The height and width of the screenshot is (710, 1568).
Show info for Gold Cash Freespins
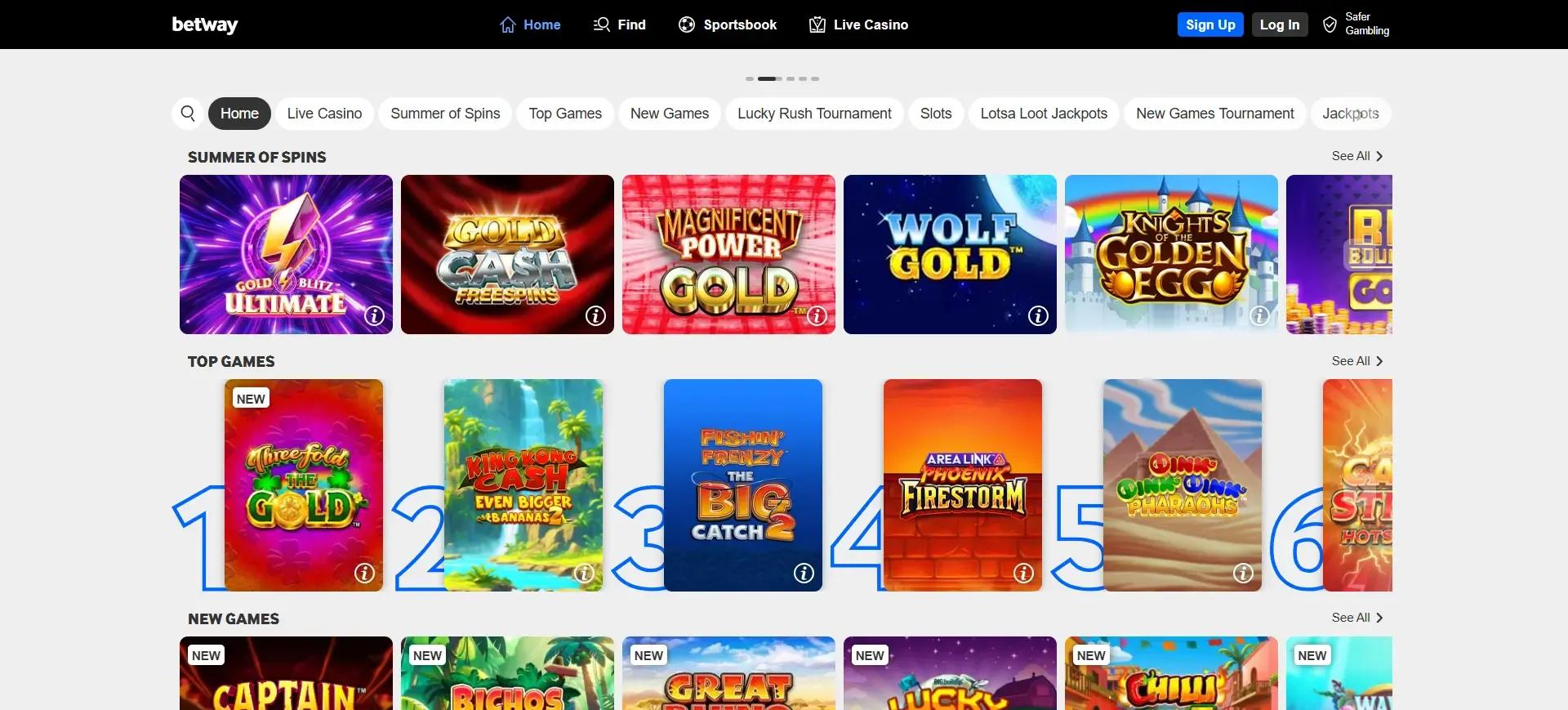click(595, 315)
